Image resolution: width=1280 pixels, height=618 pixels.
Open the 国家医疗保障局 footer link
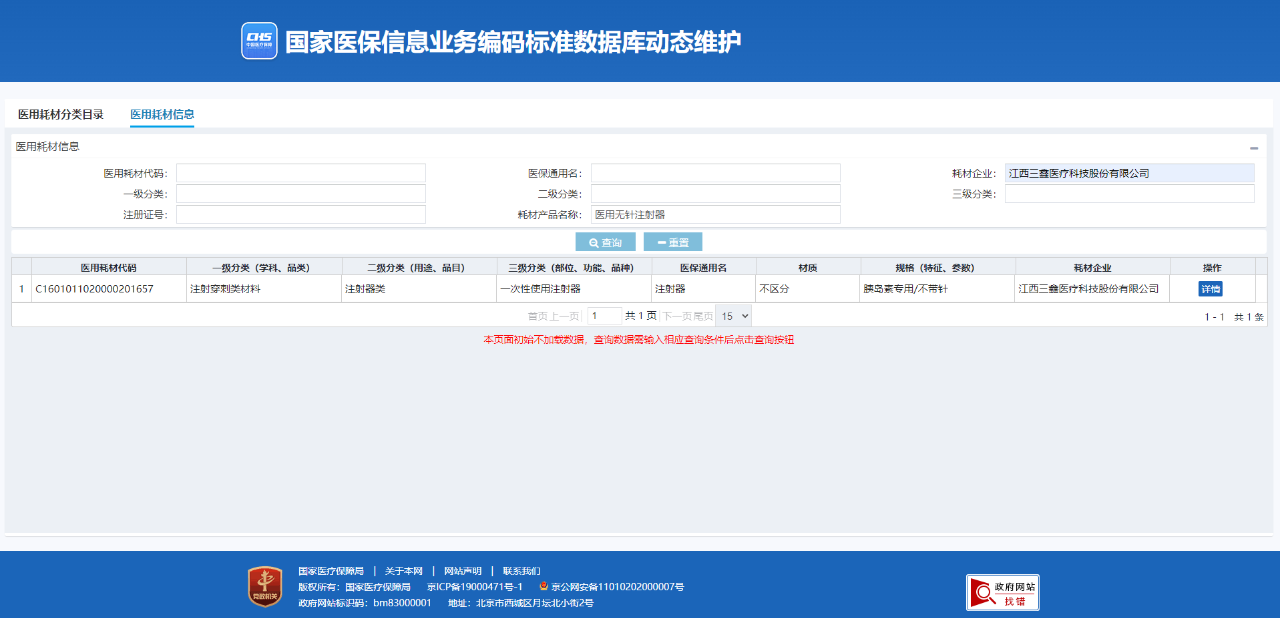pos(331,571)
